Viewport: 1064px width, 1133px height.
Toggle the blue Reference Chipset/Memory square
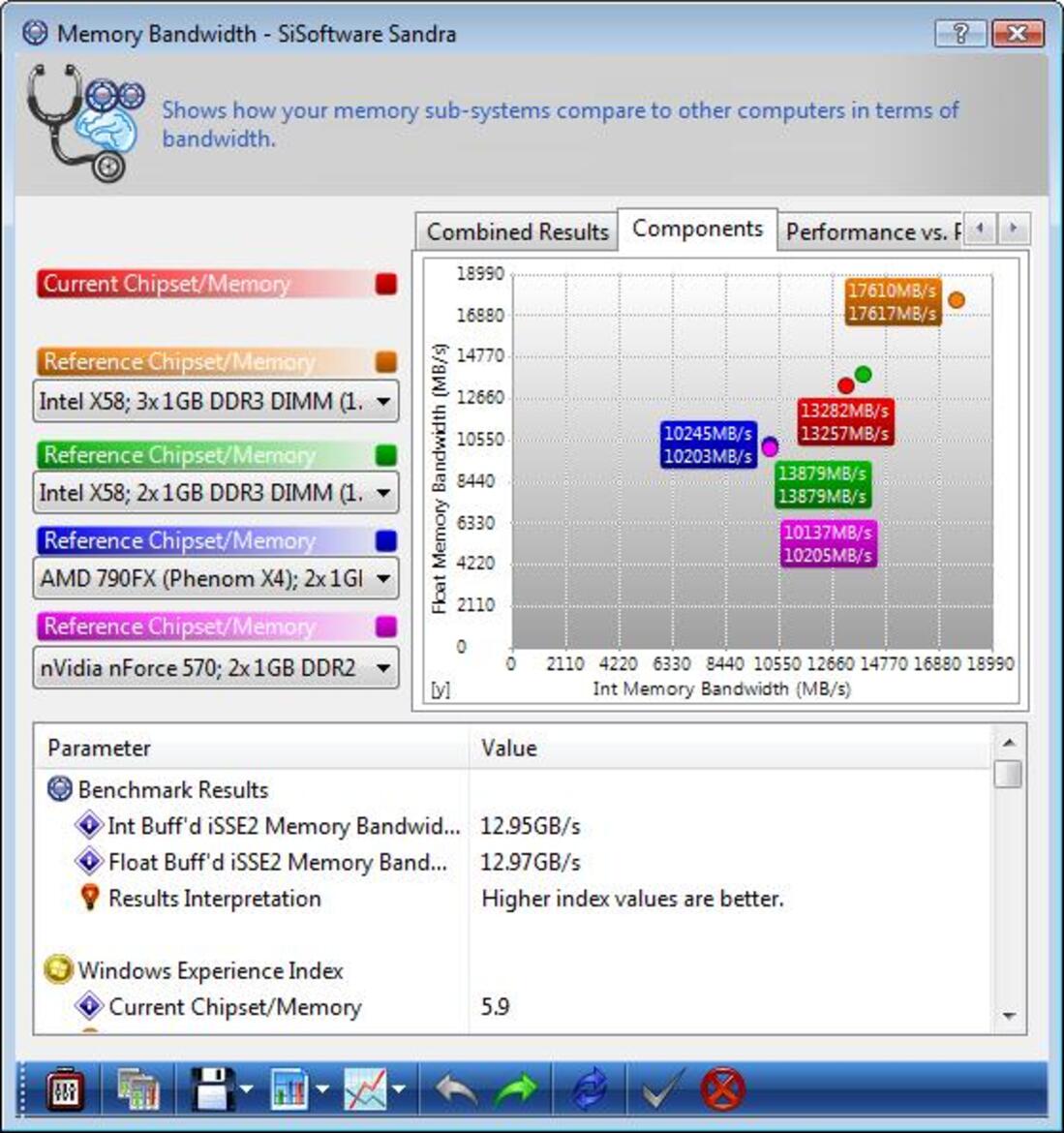point(386,540)
